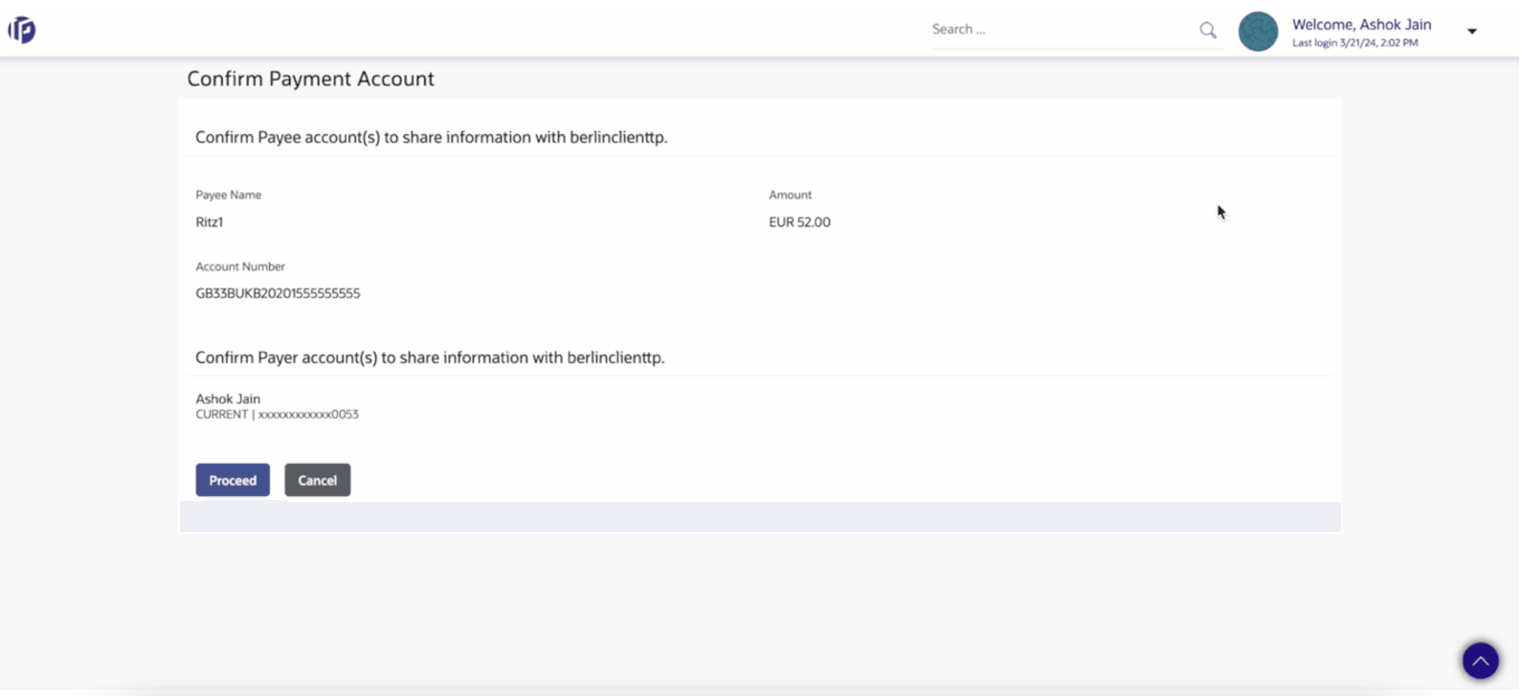Click the EUR 52.00 amount value
This screenshot has height=696, width=1522.
(799, 222)
